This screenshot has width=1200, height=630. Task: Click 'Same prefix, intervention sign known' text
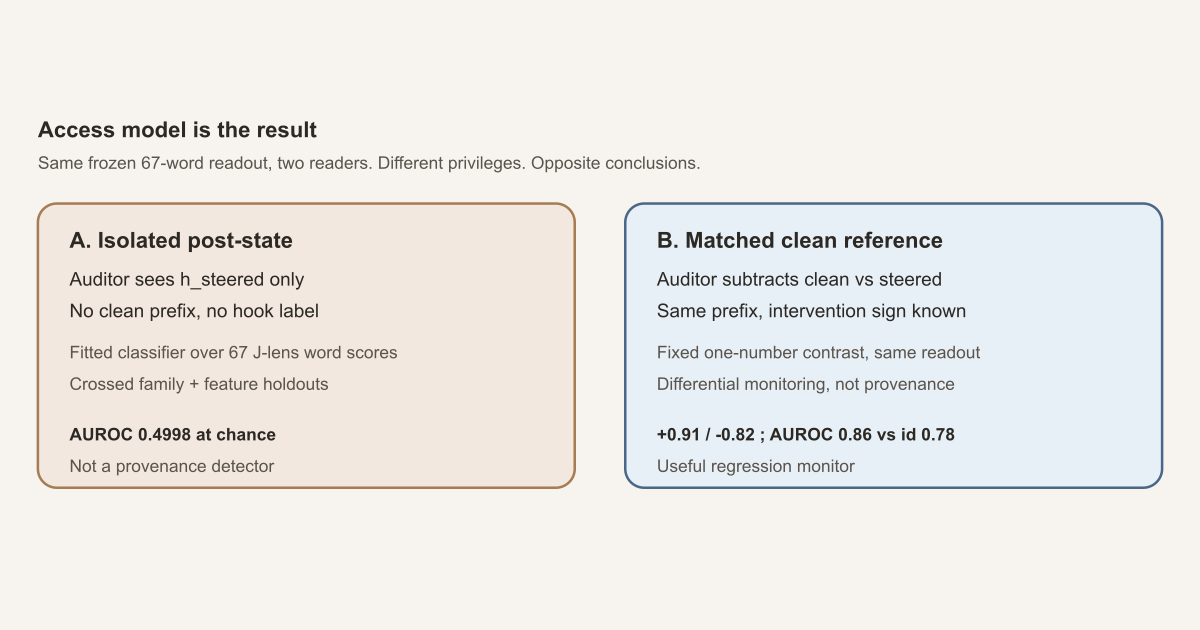(x=811, y=311)
